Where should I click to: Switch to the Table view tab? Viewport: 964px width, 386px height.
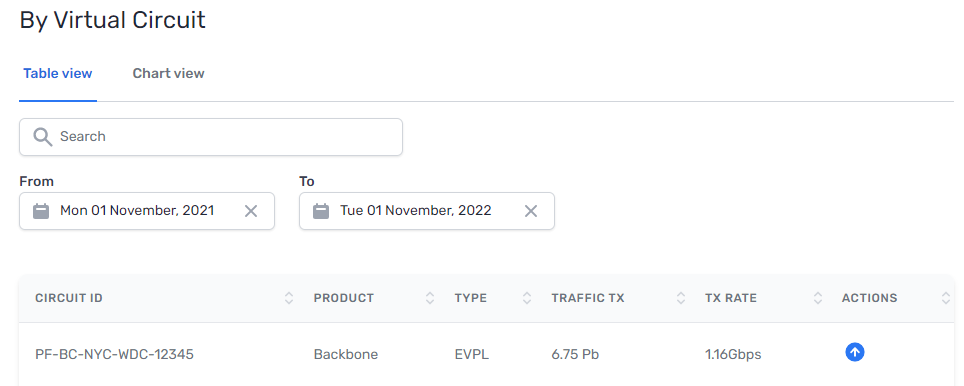click(x=58, y=74)
